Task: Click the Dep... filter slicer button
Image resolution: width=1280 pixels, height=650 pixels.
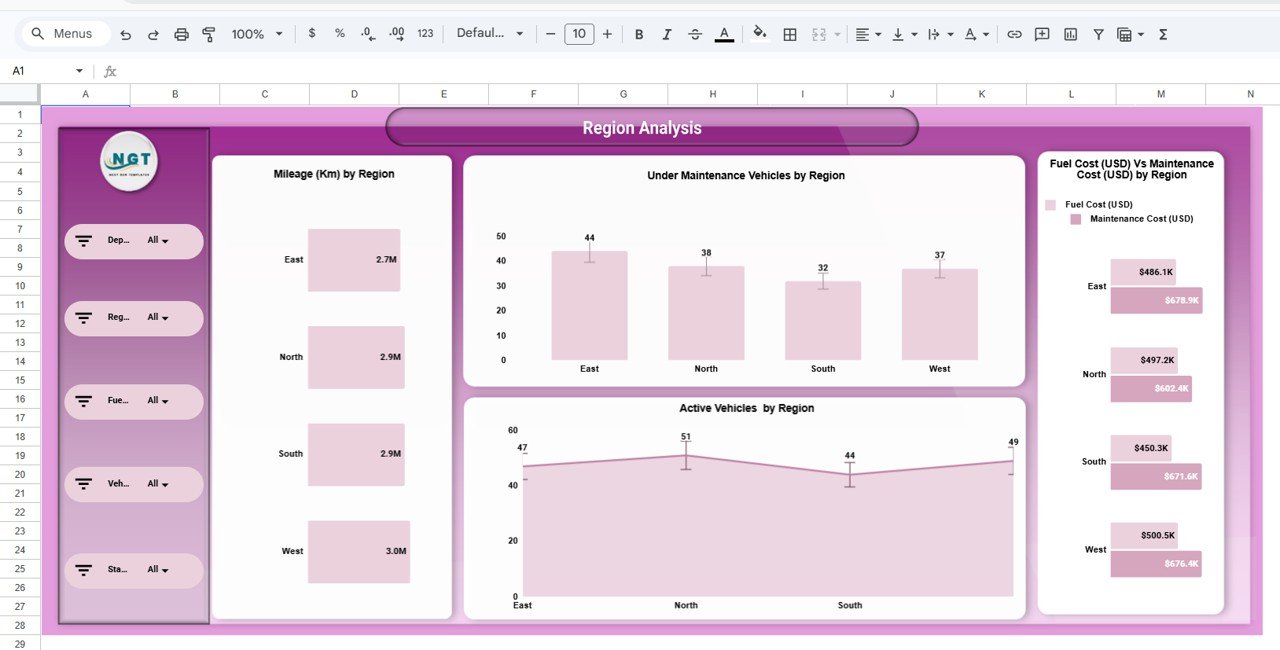Action: 133,241
